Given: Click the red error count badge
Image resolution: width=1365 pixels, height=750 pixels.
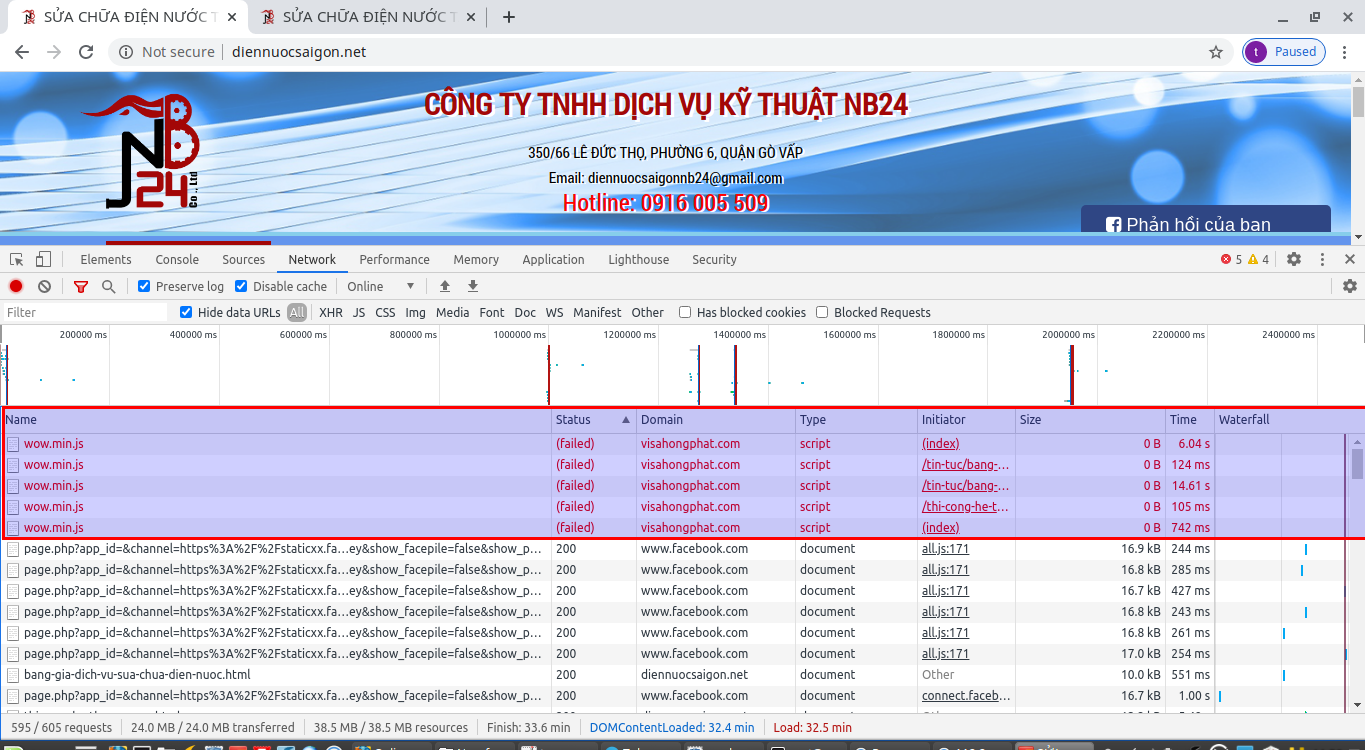Looking at the screenshot, I should pyautogui.click(x=1231, y=259).
